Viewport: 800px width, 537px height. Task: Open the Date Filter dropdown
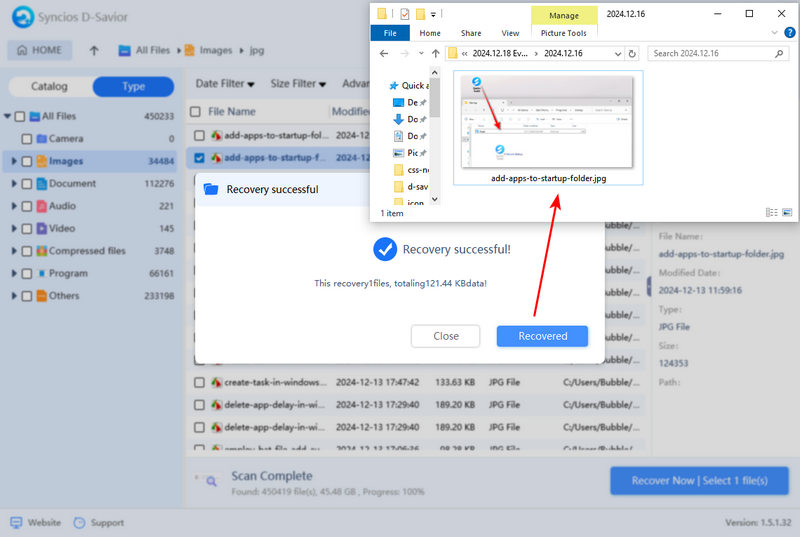224,84
